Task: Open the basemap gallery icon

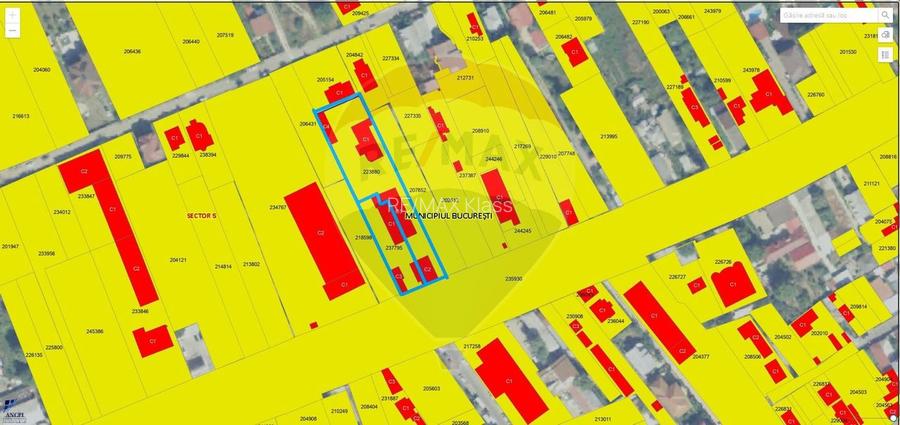Action: [x=886, y=36]
